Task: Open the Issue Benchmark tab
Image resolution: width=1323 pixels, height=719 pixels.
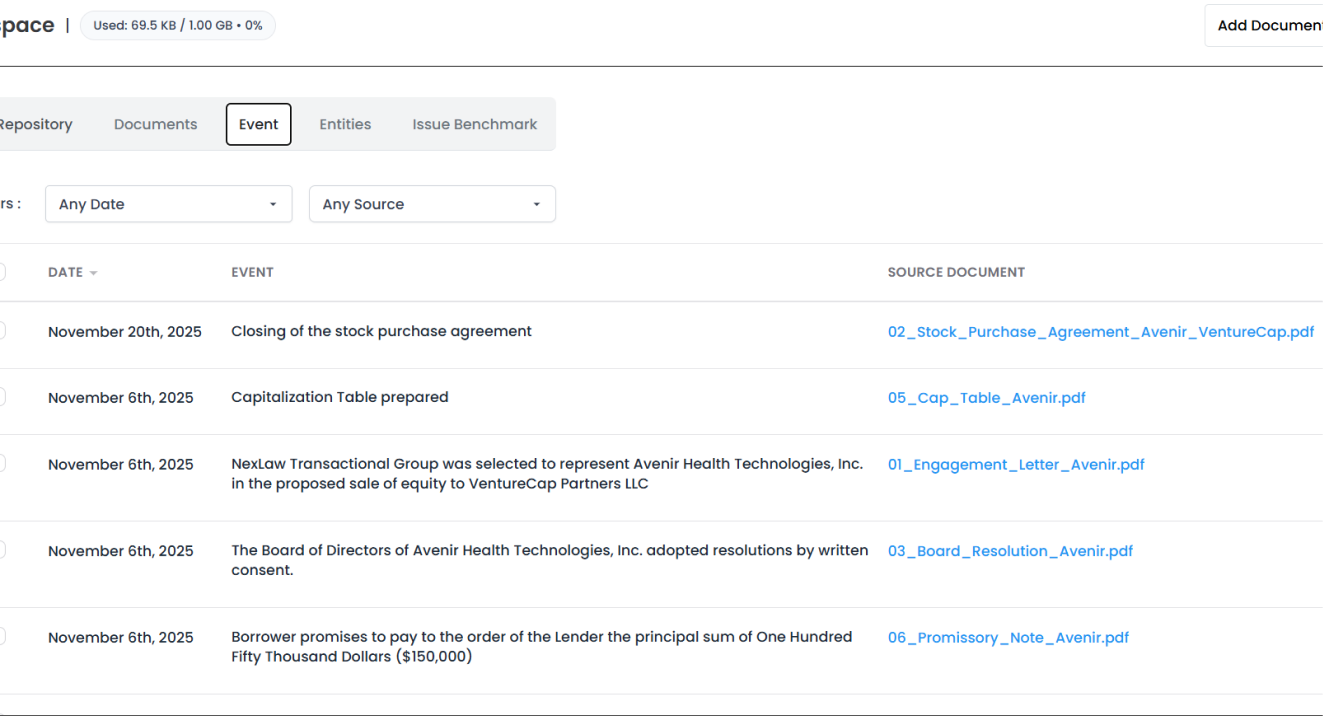Action: pyautogui.click(x=475, y=124)
